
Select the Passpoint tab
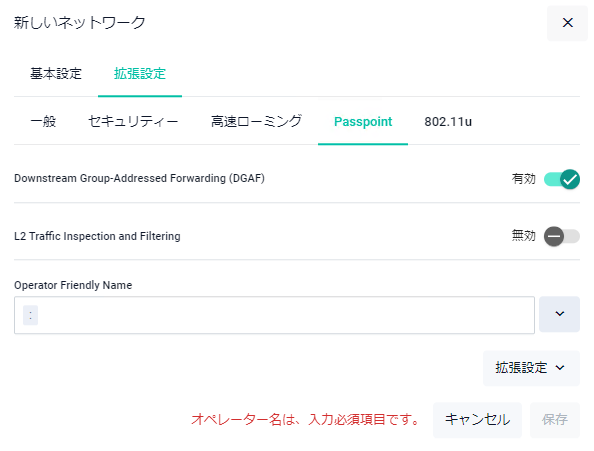coord(363,122)
